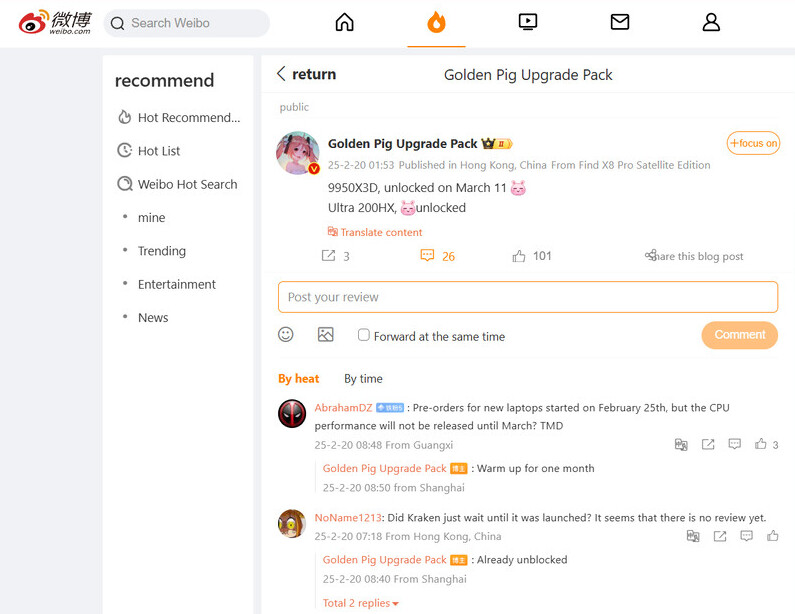This screenshot has width=795, height=614.
Task: Open Weibo Hot Search in sidebar
Action: pyautogui.click(x=177, y=184)
